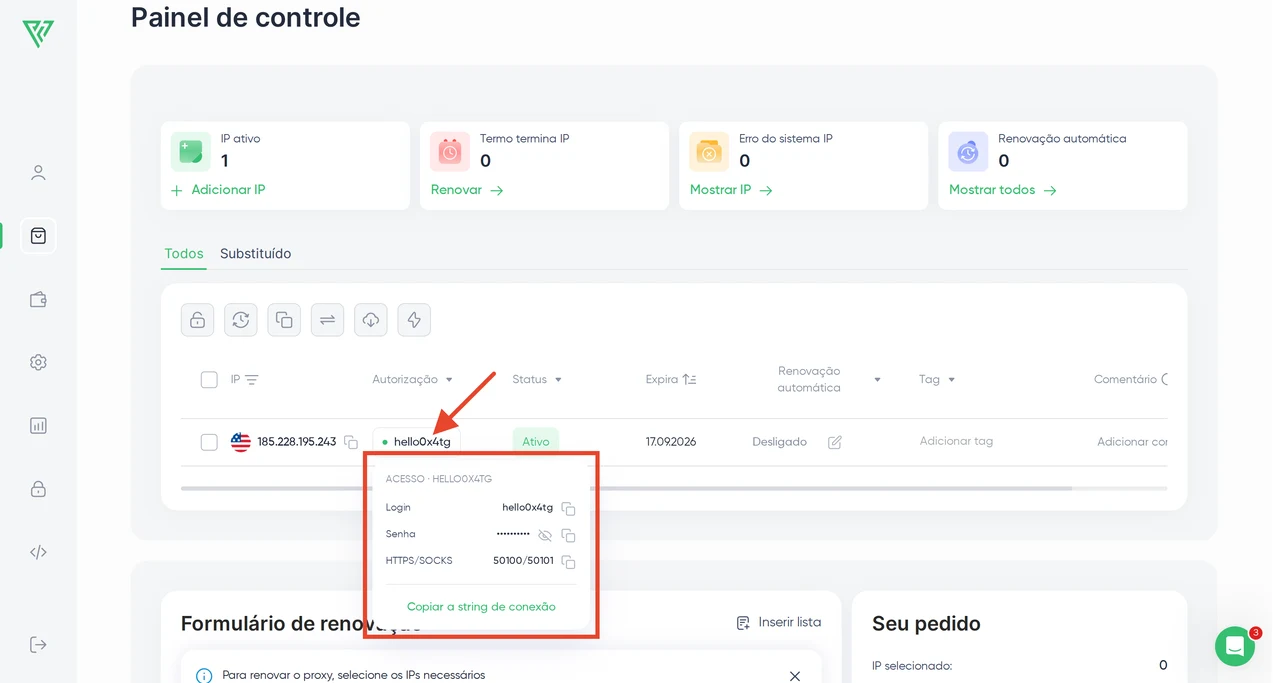Switch to the Todos tab
This screenshot has width=1280, height=683.
click(184, 254)
